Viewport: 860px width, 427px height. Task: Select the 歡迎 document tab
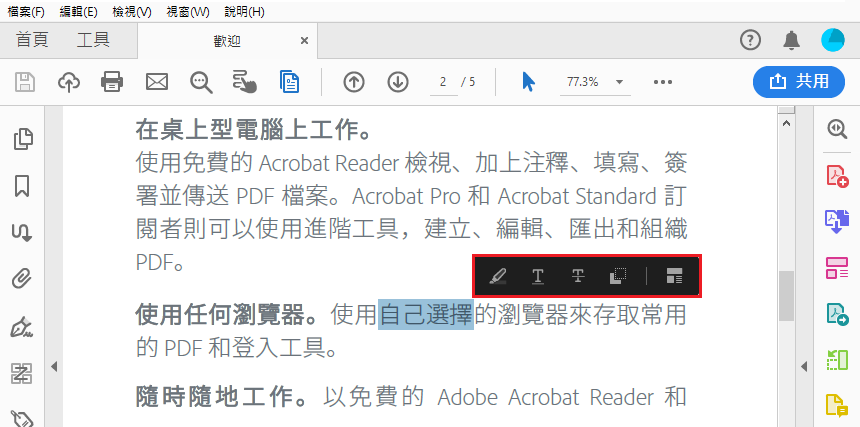click(x=227, y=41)
